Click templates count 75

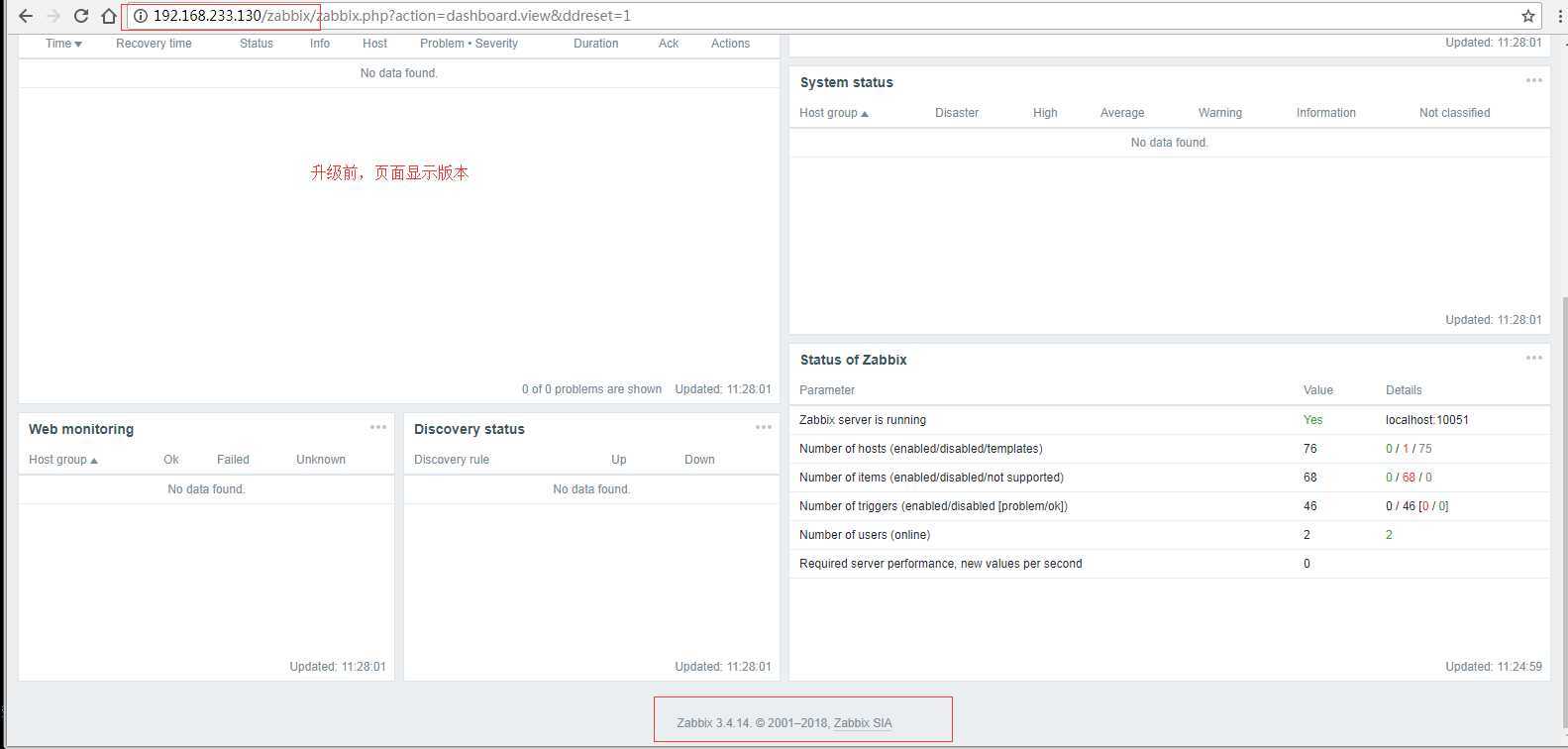pos(1425,449)
